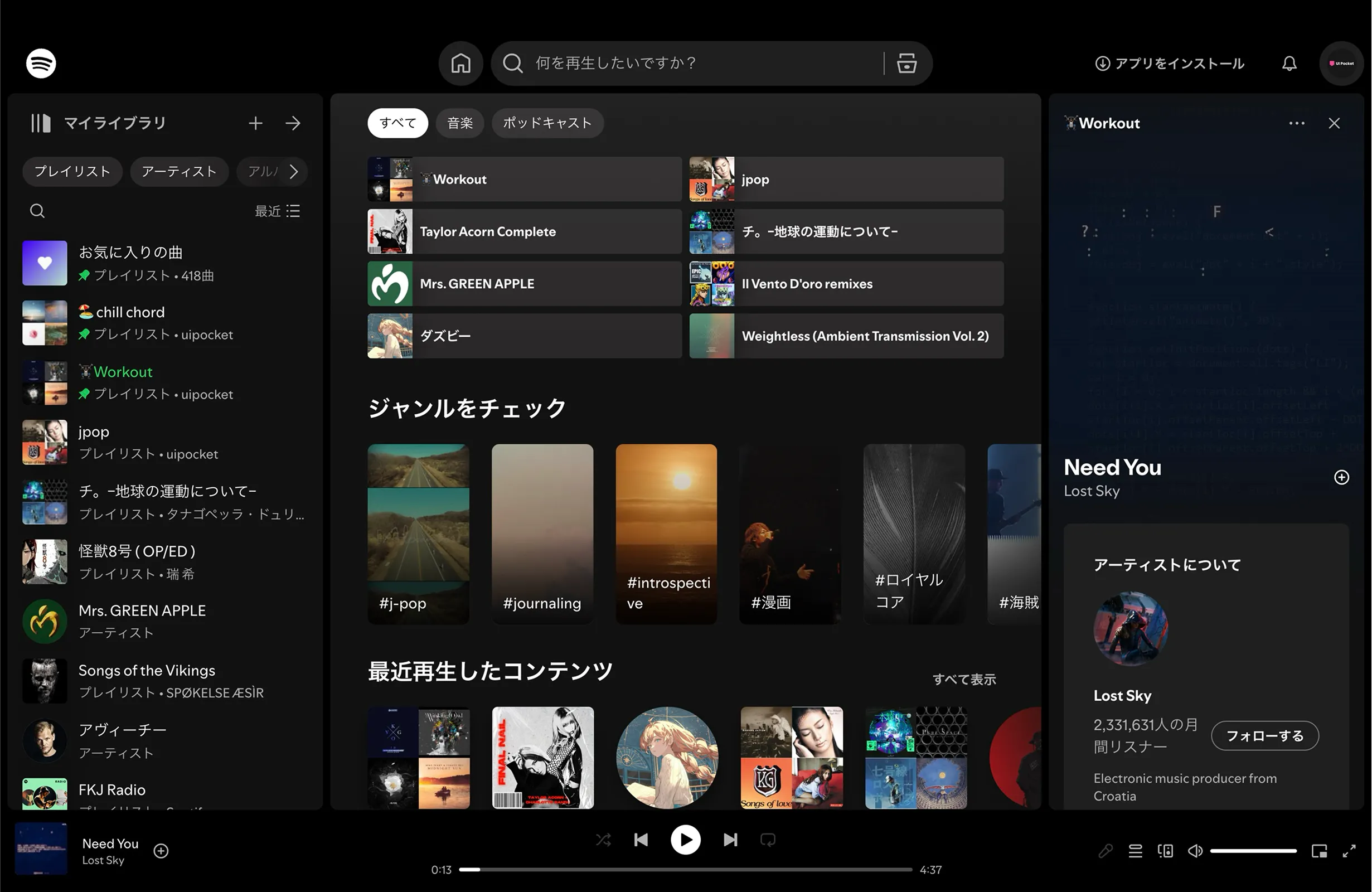Open the recent sort order dropdown
This screenshot has width=1372, height=892.
pos(277,211)
